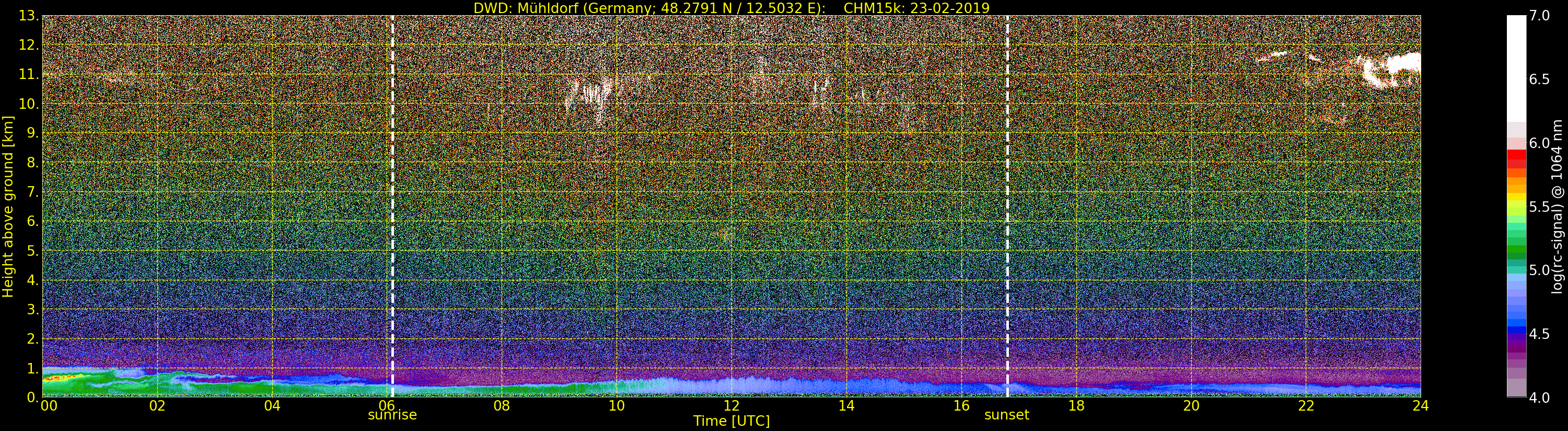Click the '00' tick on the time axis

tap(49, 405)
